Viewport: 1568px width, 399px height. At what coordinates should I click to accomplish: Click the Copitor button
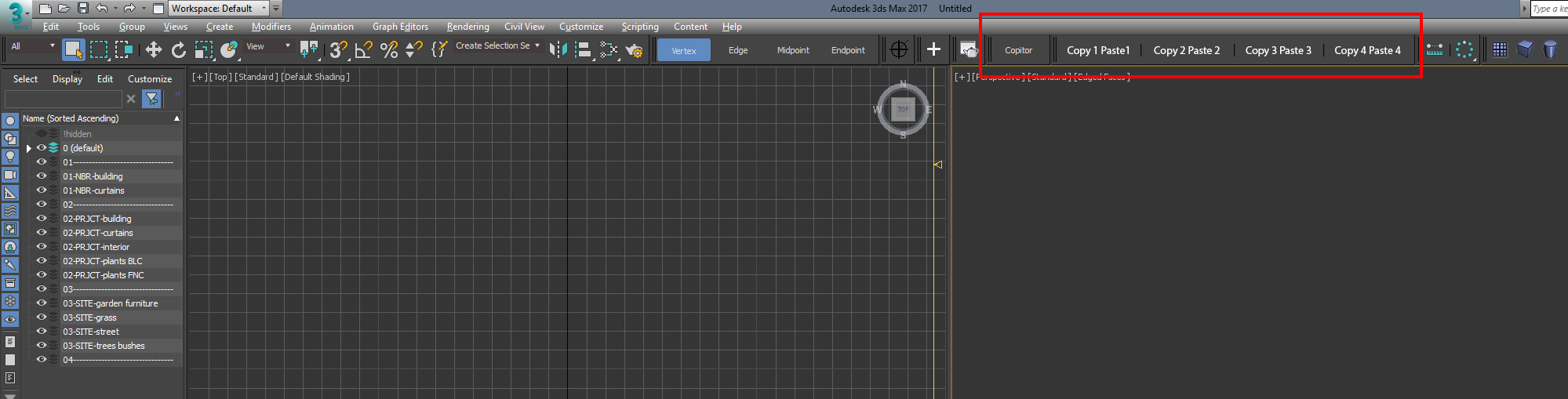click(x=1018, y=50)
